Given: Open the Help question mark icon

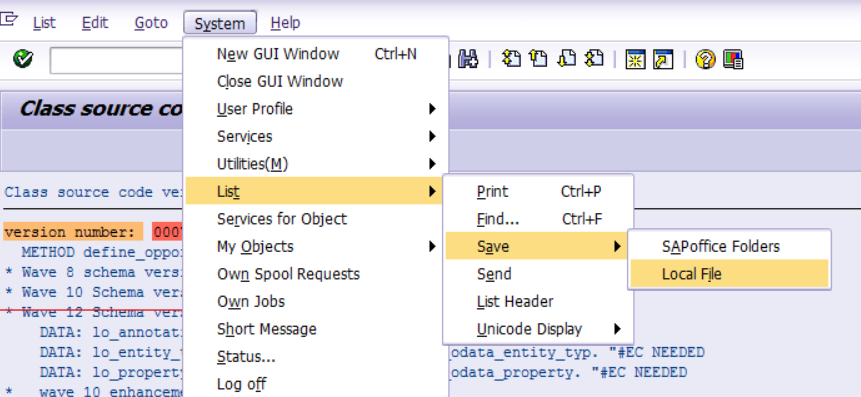Looking at the screenshot, I should click(x=705, y=59).
